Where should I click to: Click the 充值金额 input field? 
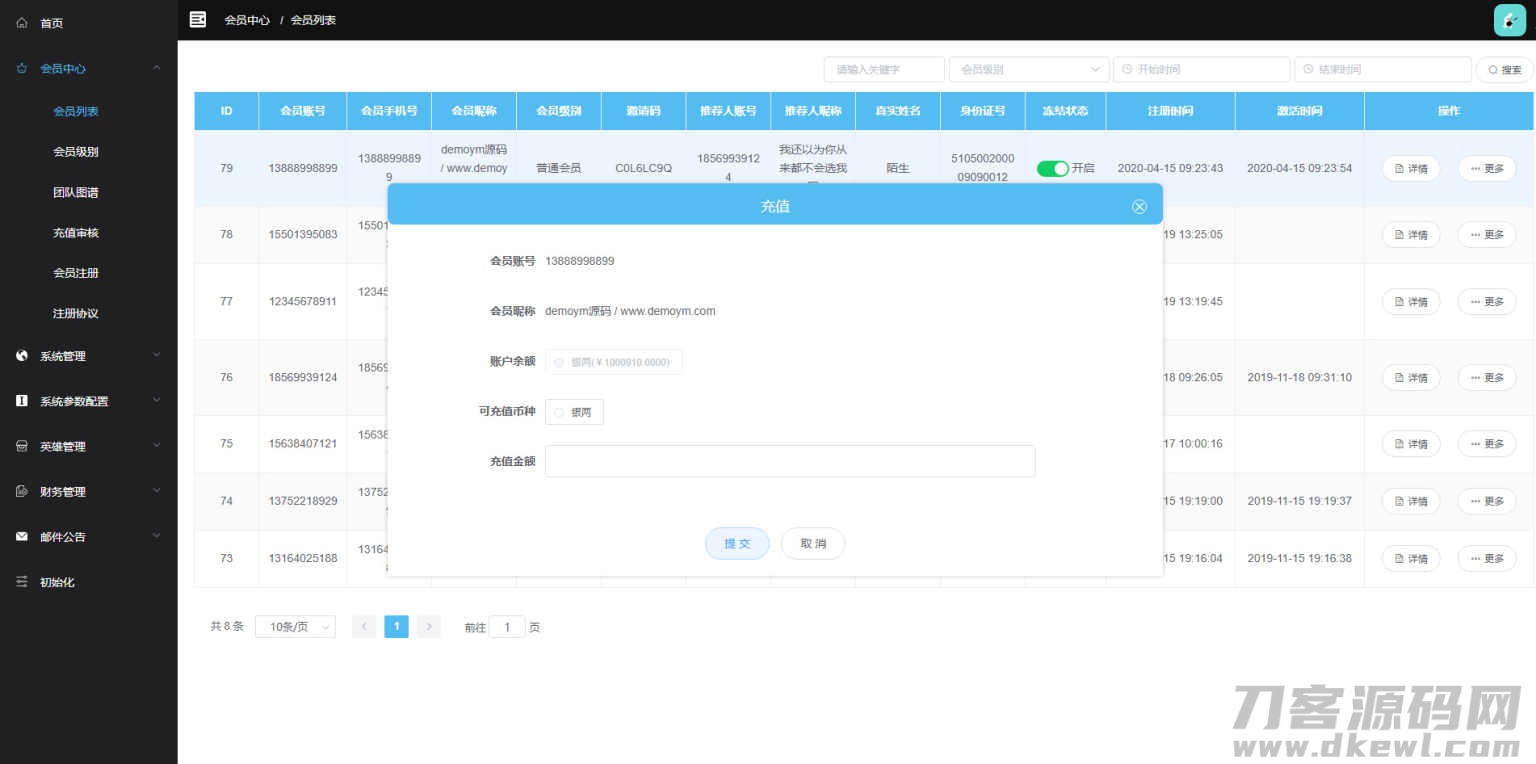click(x=789, y=461)
